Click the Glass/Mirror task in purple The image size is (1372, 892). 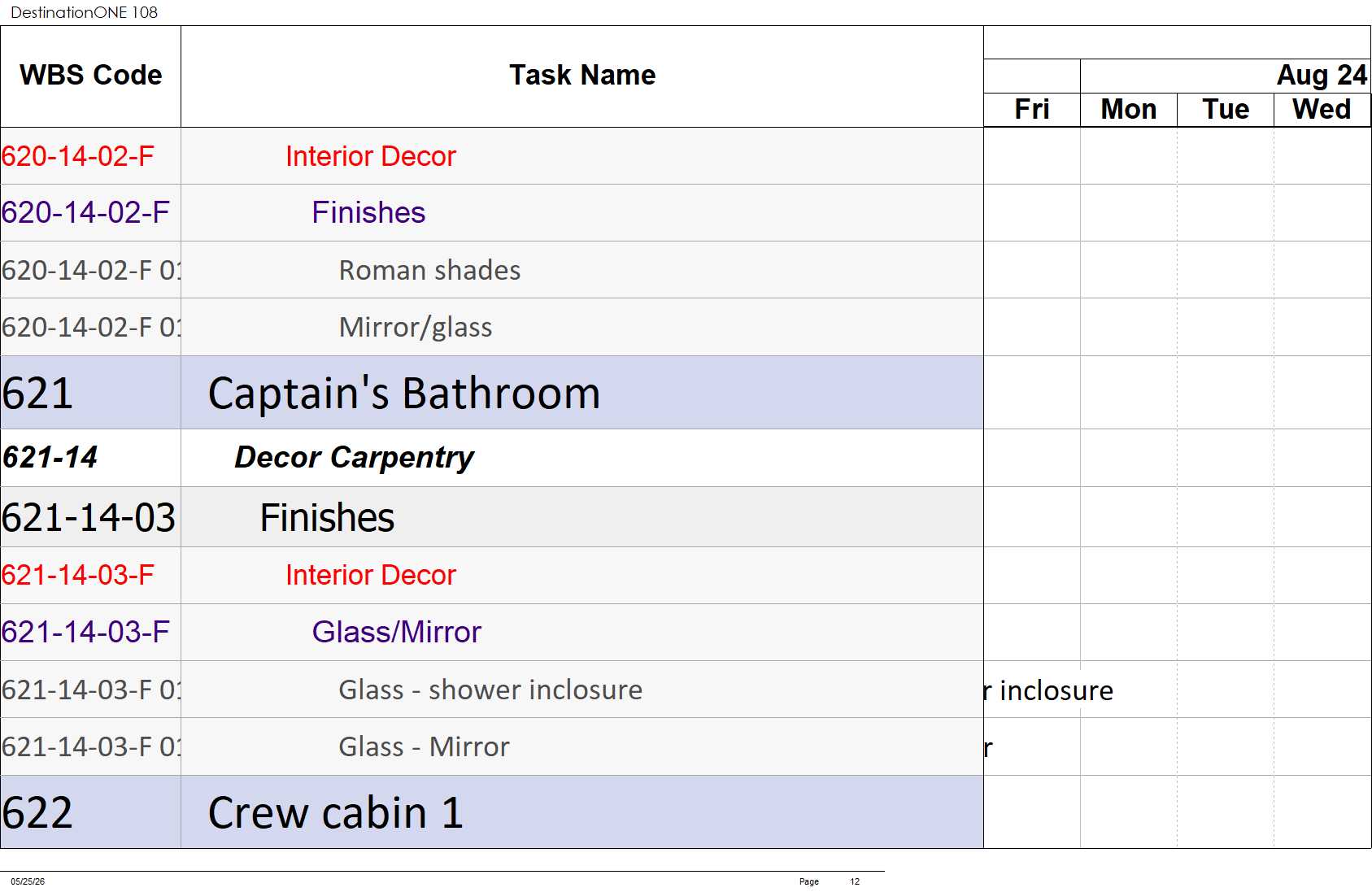[x=396, y=632]
